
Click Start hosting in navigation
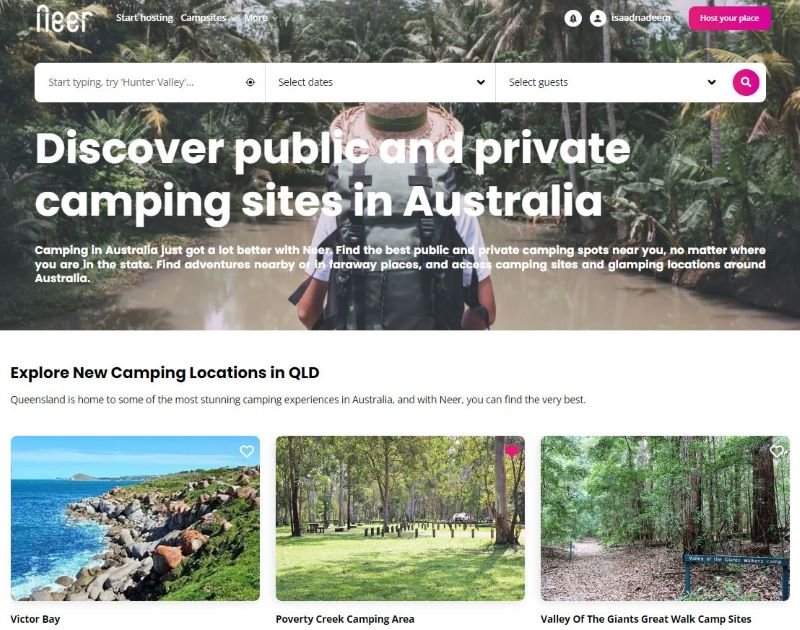pos(144,18)
